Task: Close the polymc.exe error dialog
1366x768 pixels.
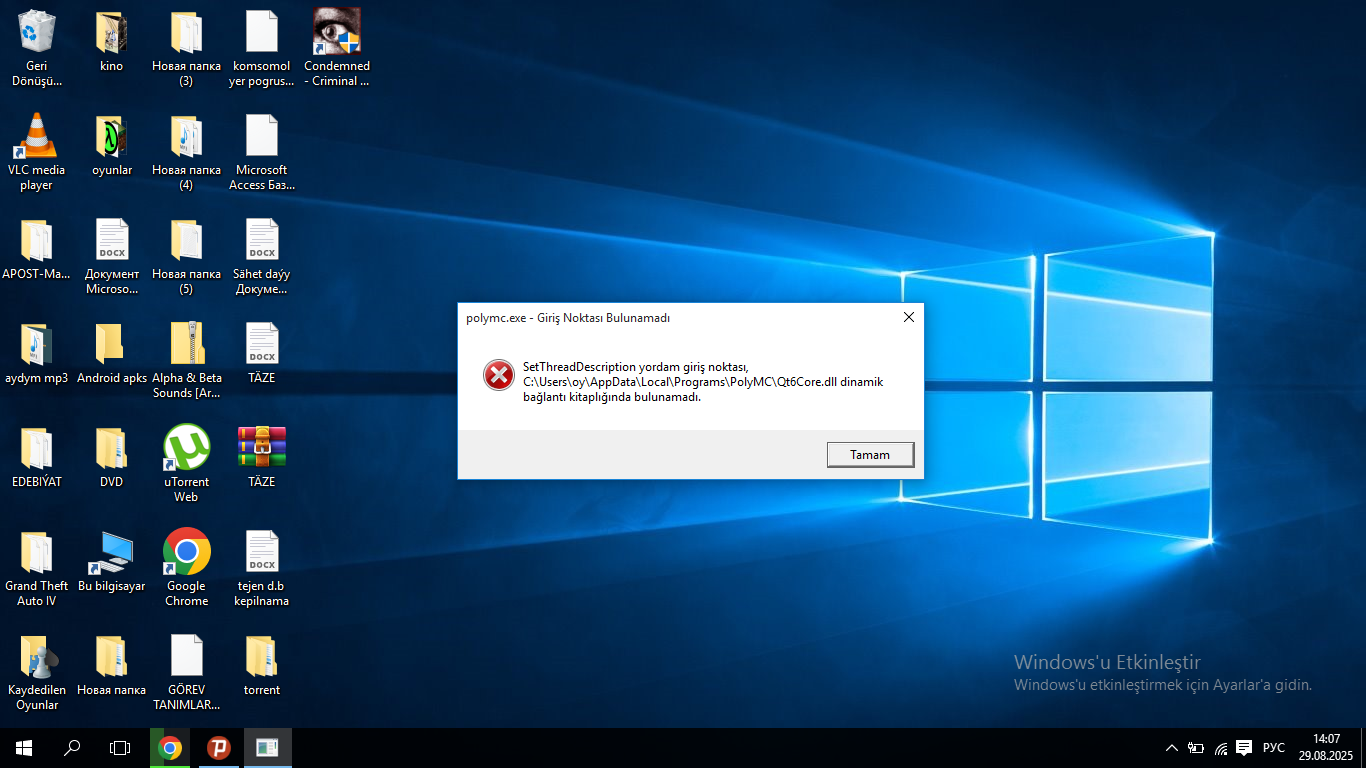Action: [x=908, y=318]
